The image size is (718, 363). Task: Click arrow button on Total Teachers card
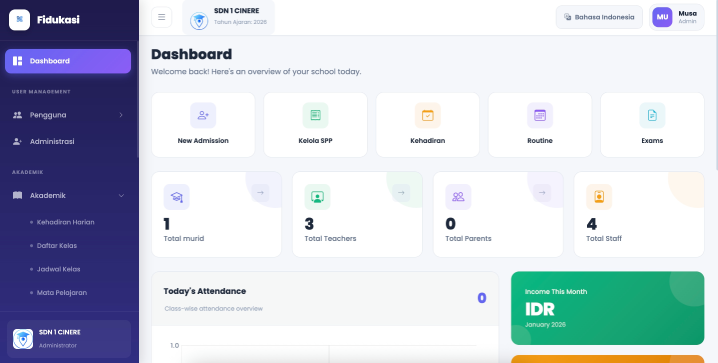pyautogui.click(x=401, y=193)
